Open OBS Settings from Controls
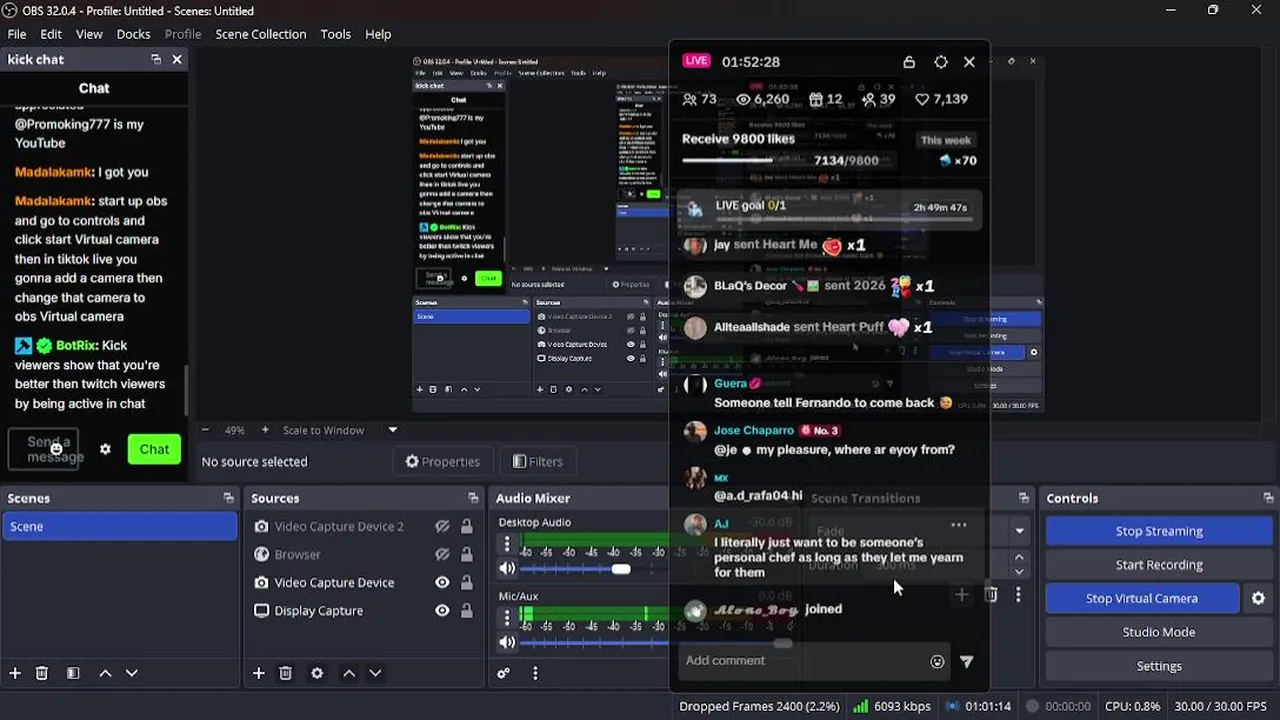This screenshot has width=1280, height=720. coord(1159,666)
